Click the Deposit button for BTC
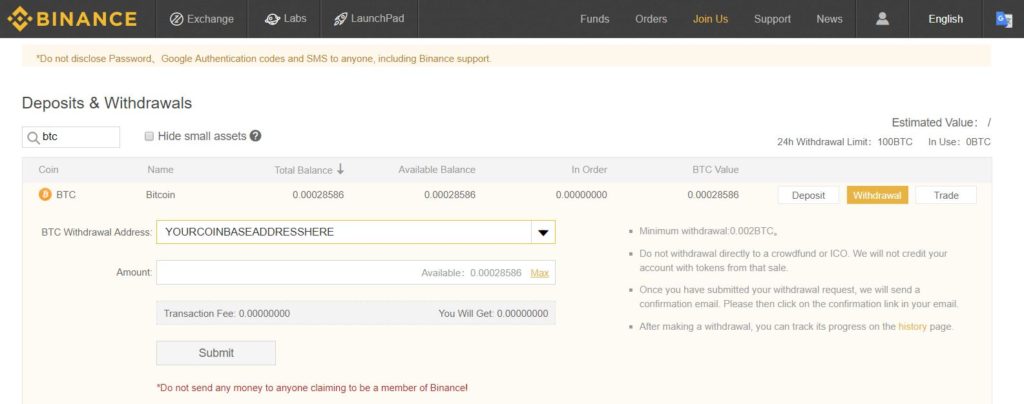 (x=808, y=195)
